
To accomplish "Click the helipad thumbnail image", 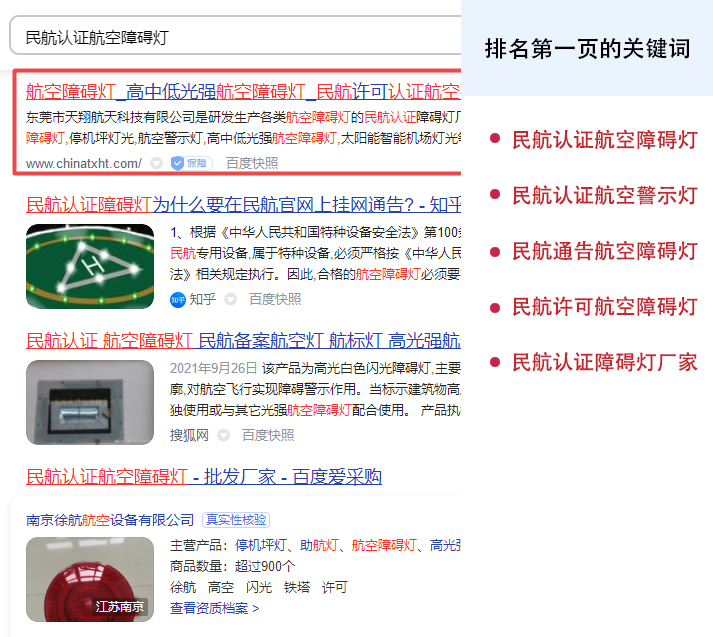I will coord(90,266).
